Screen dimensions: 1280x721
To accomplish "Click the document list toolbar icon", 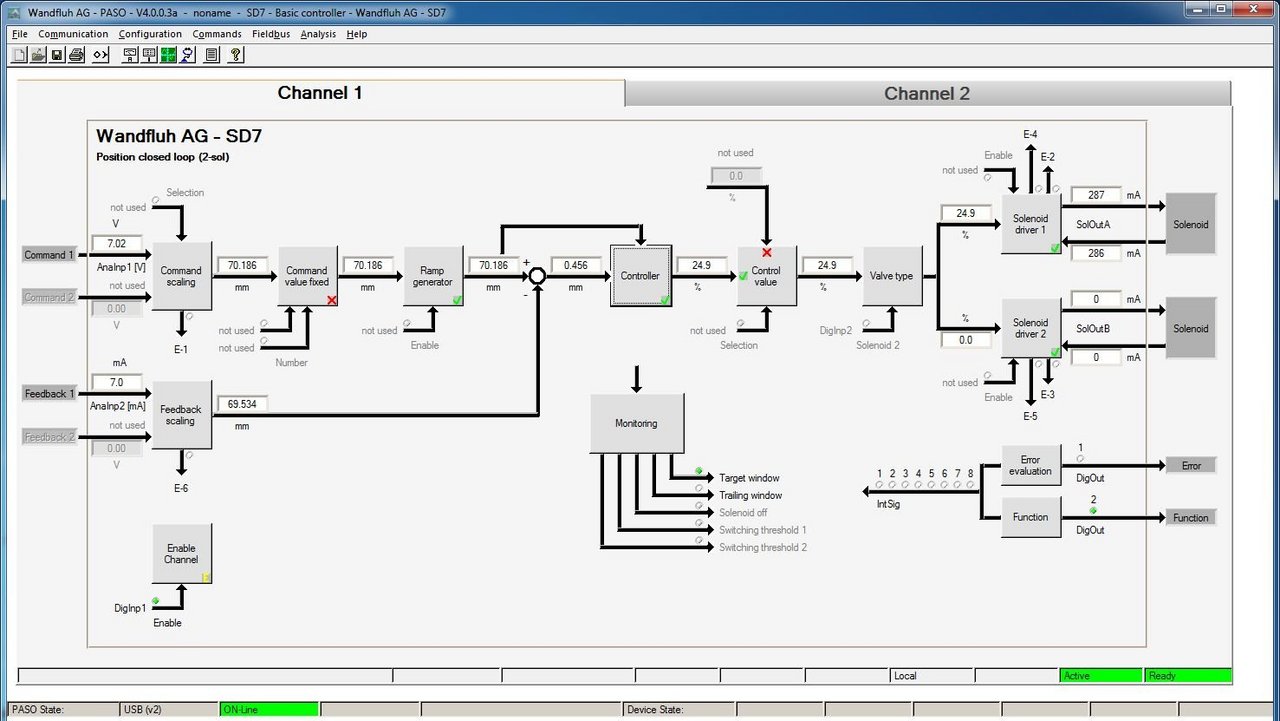I will [x=211, y=55].
